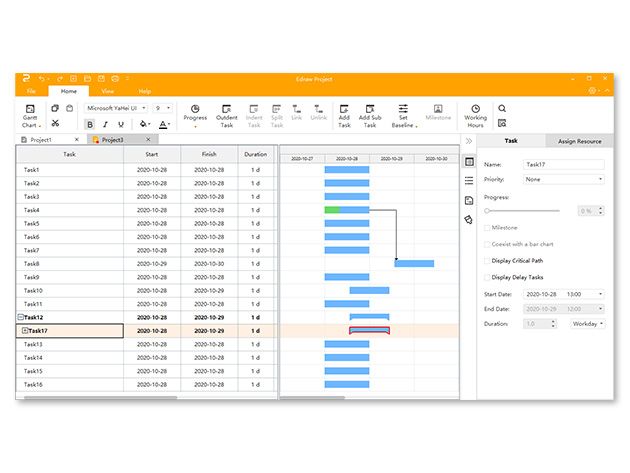Close the Project3 document tab
Image resolution: width=630 pixels, height=473 pixels.
[x=148, y=139]
